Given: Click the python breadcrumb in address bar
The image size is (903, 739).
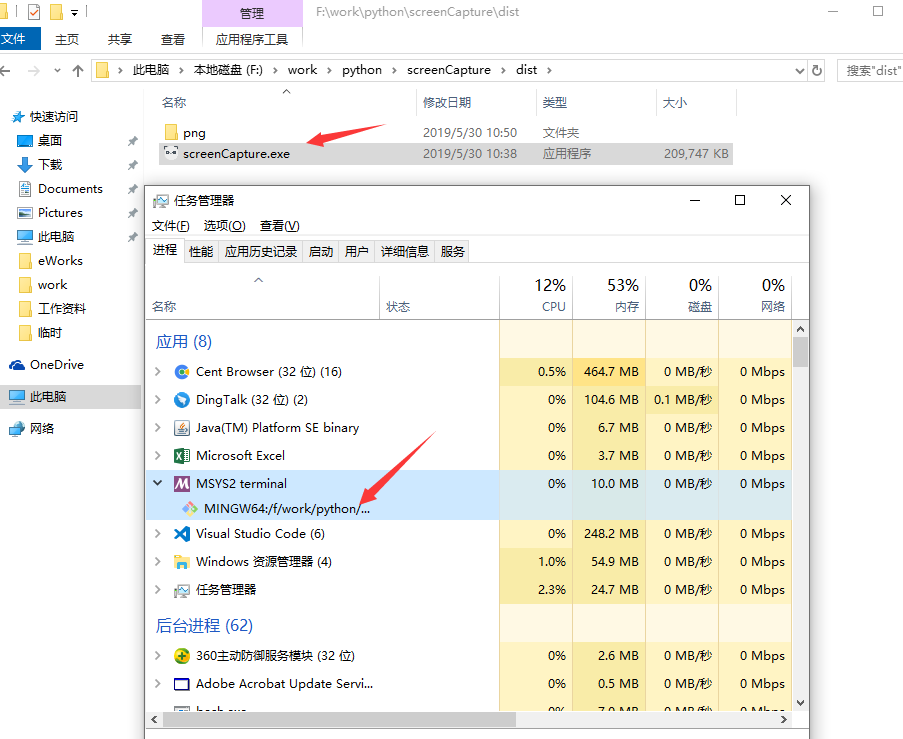Looking at the screenshot, I should 362,70.
